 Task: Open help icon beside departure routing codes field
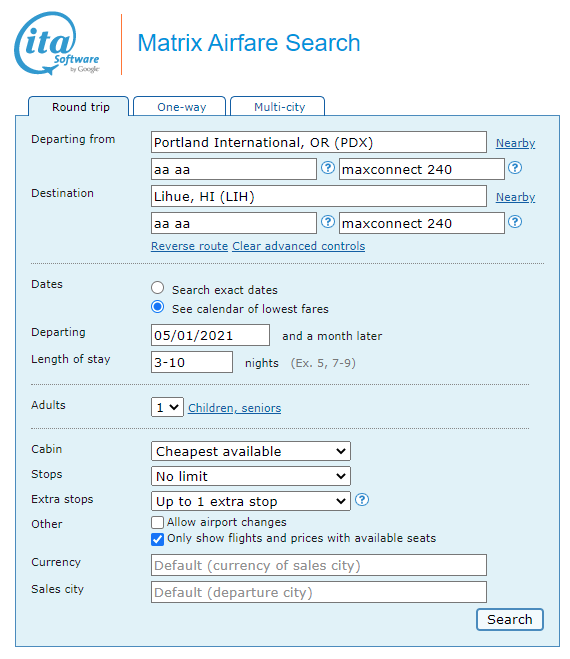pyautogui.click(x=328, y=168)
